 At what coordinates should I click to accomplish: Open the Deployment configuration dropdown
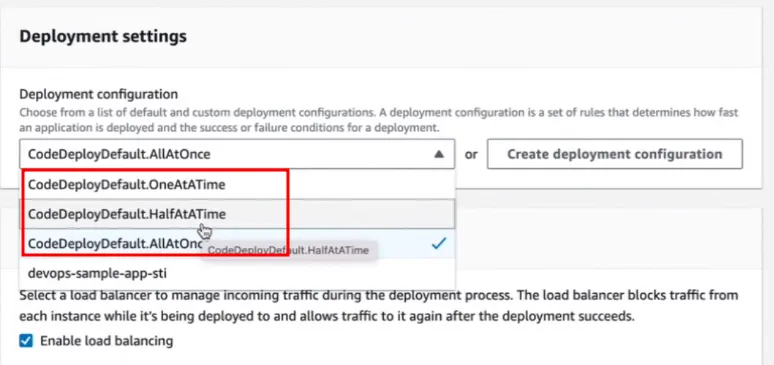click(x=237, y=154)
